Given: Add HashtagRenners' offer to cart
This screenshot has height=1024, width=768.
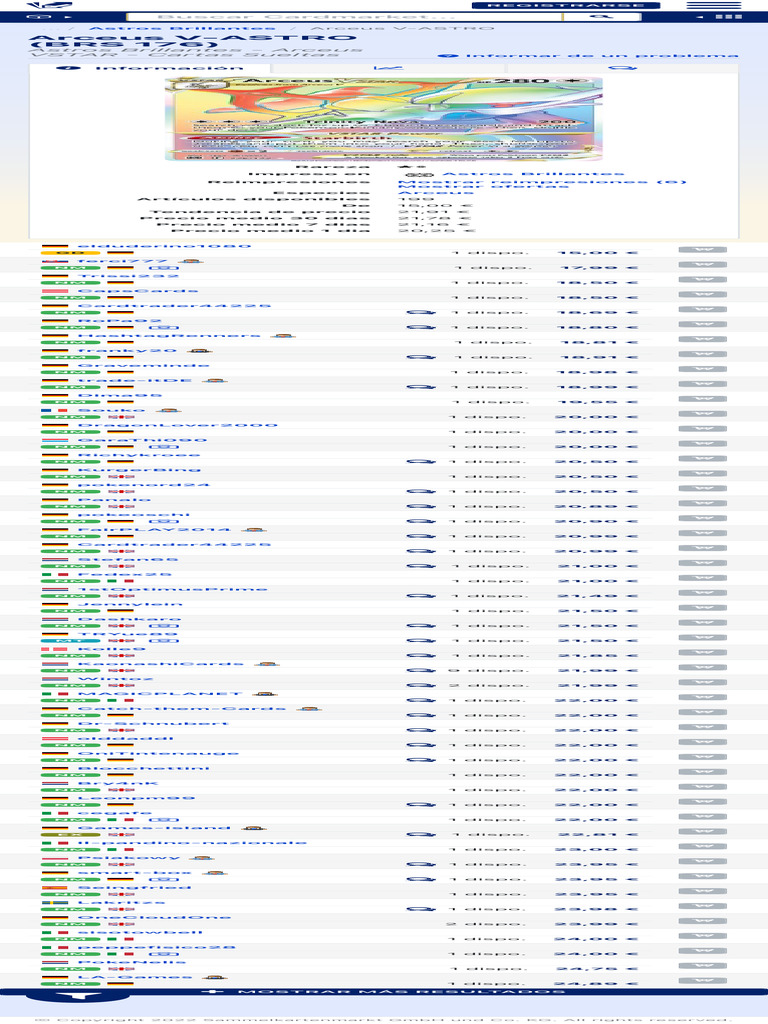Looking at the screenshot, I should pyautogui.click(x=703, y=340).
